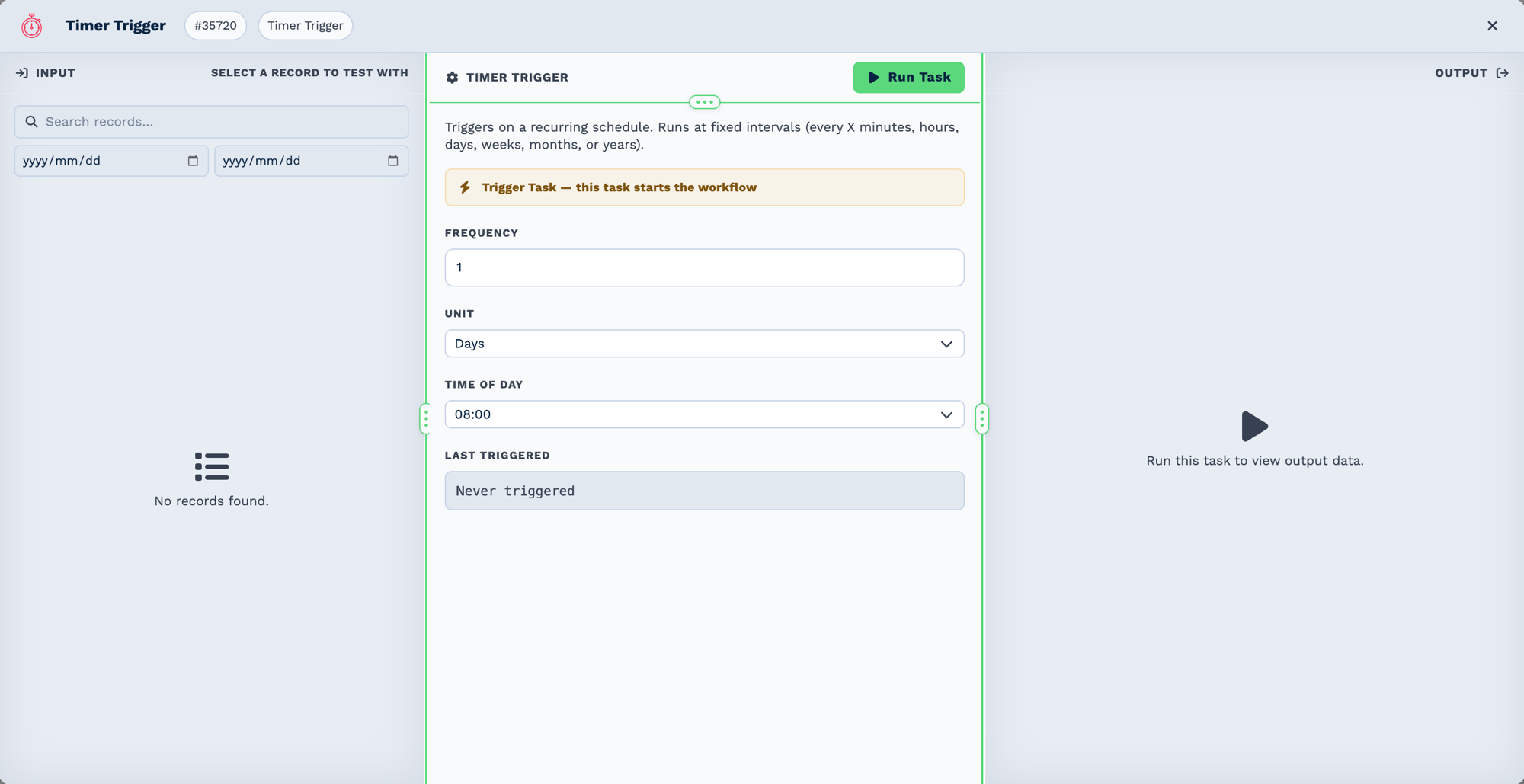
Task: Open the start date calendar picker
Action: tap(193, 161)
